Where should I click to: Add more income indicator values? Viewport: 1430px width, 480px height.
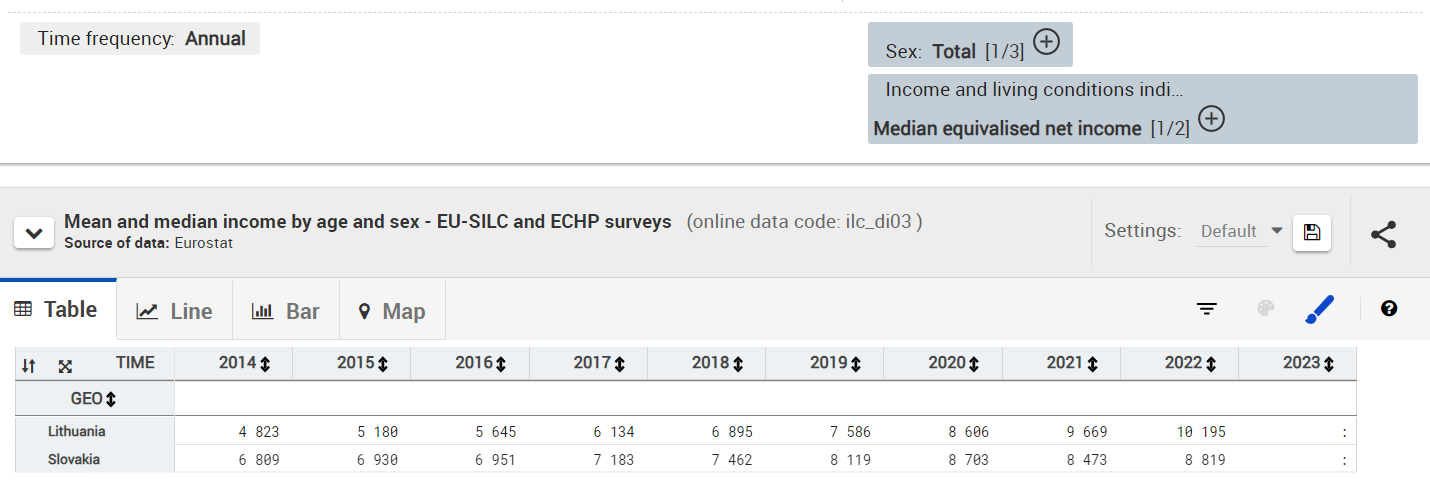1211,119
